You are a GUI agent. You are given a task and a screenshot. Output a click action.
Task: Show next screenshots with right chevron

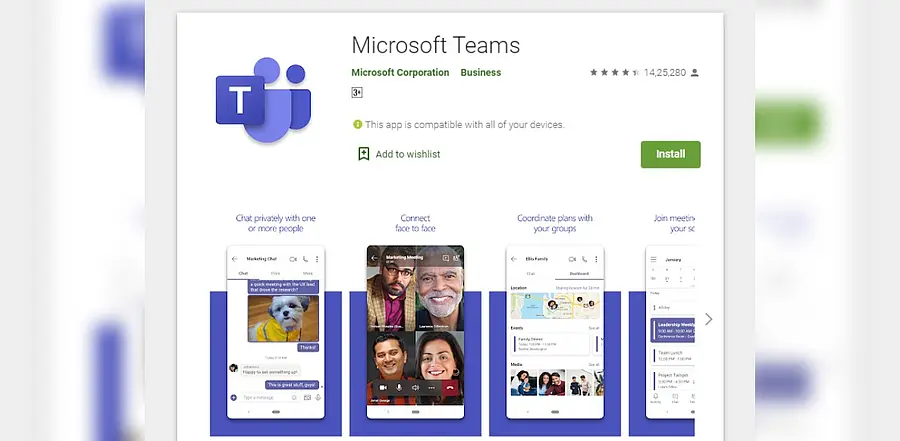pyautogui.click(x=708, y=319)
